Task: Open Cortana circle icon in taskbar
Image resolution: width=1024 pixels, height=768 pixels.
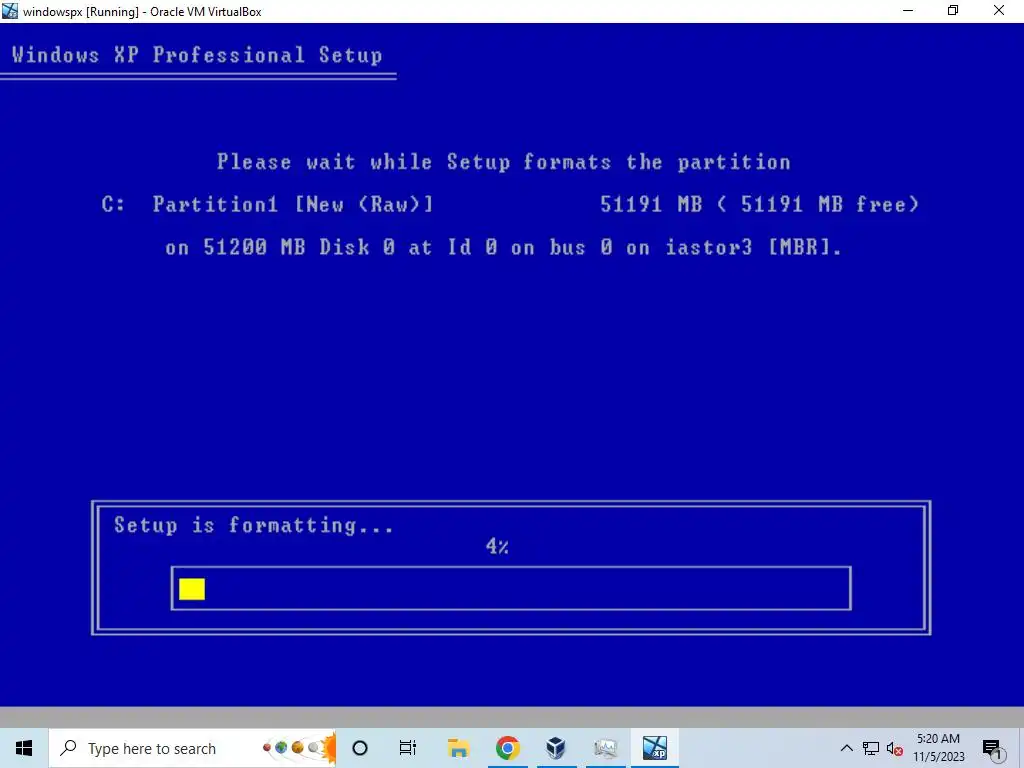Action: tap(360, 748)
